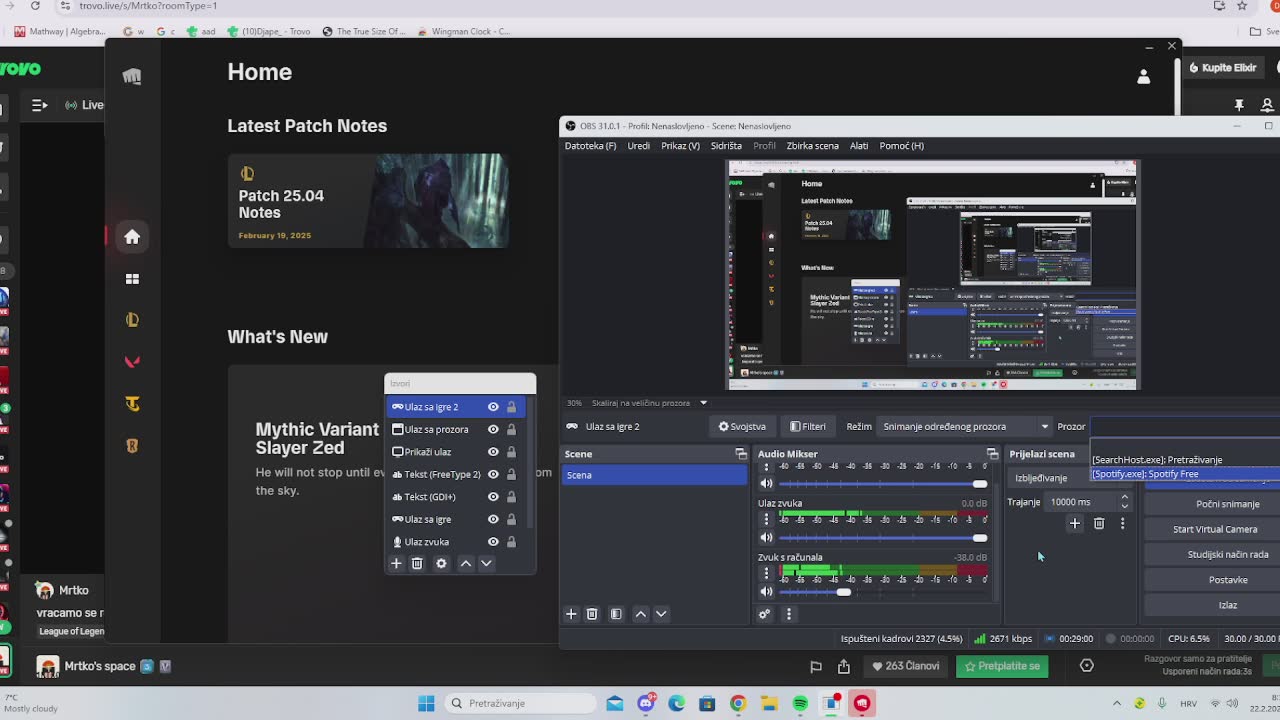Lock the Ulaz sa igre 2 source
Screen dimensions: 1280x720
tap(511, 407)
